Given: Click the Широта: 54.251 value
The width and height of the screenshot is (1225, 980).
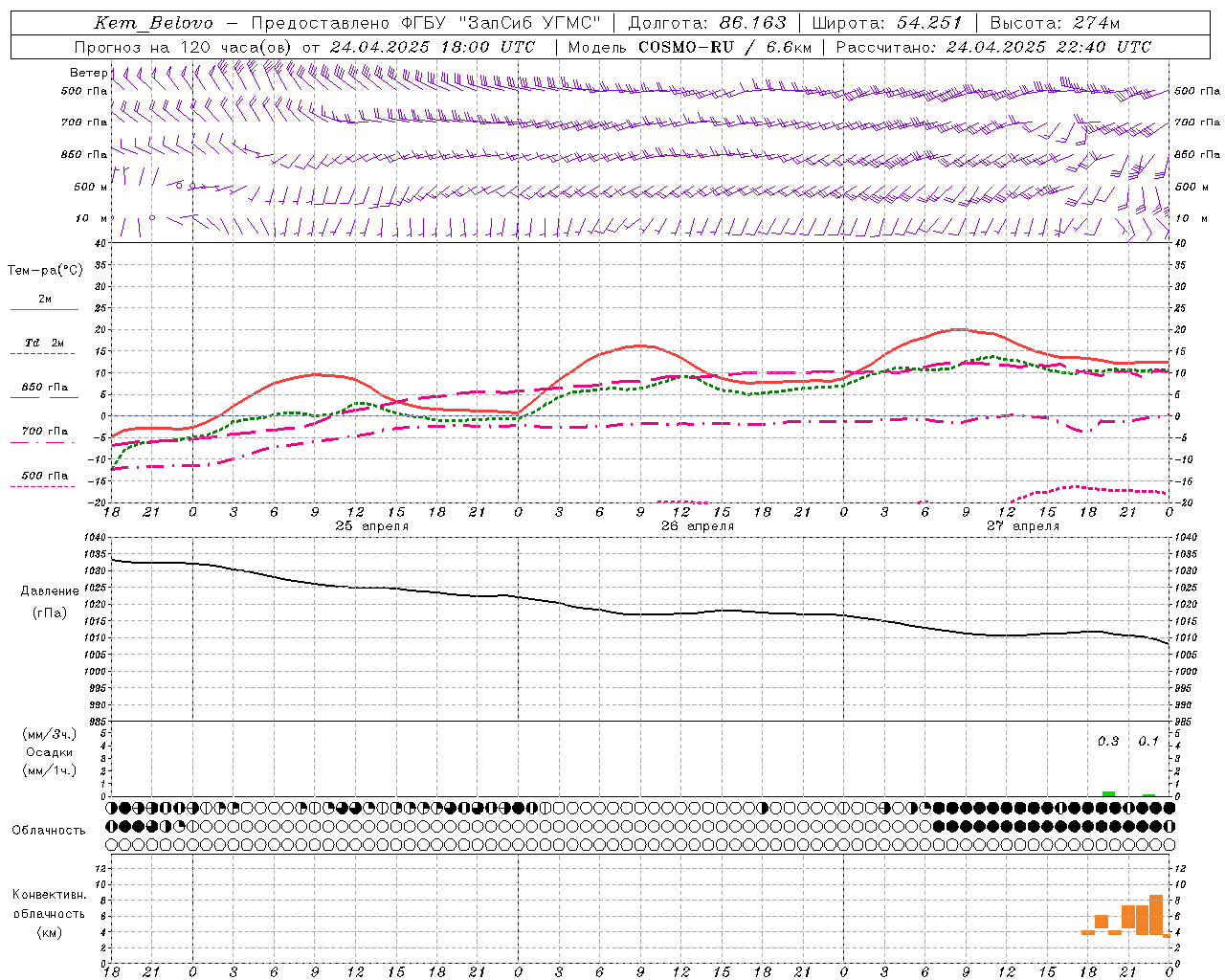Looking at the screenshot, I should [886, 23].
